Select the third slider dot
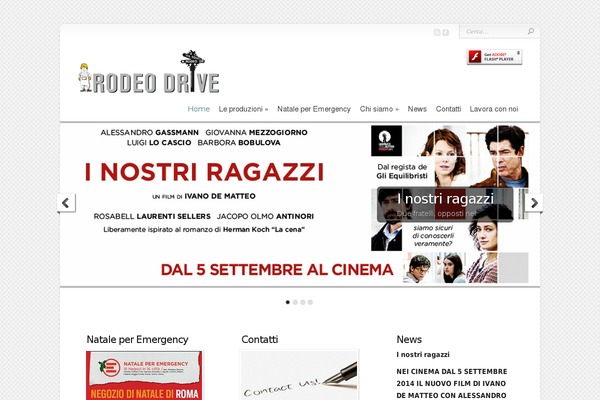Viewport: 600px width, 400px height. tap(303, 302)
